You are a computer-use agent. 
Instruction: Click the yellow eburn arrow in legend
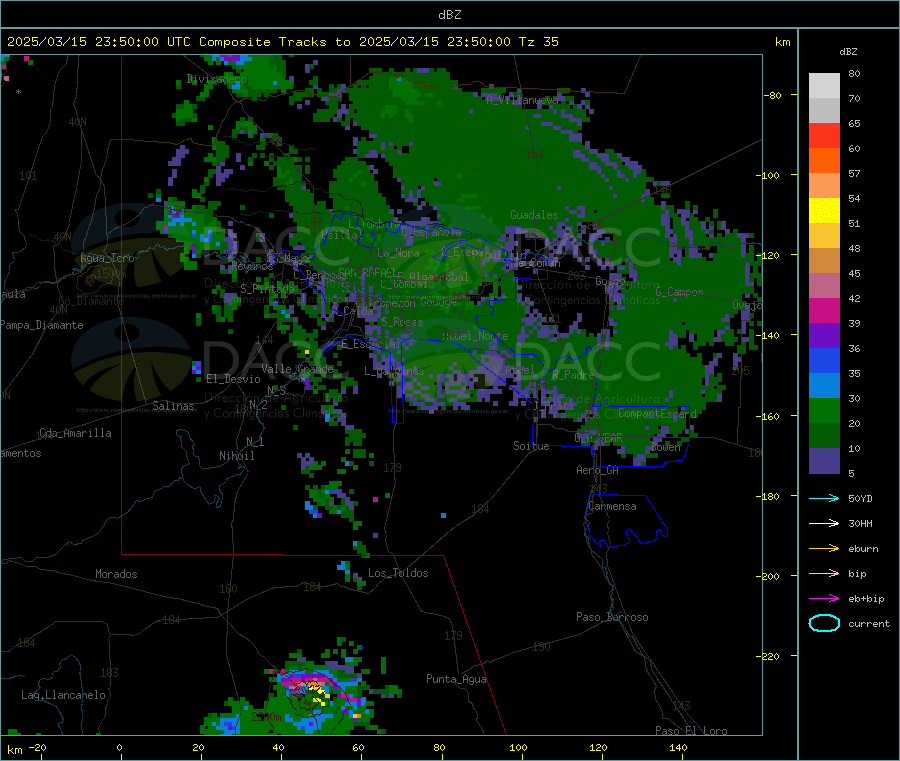824,549
